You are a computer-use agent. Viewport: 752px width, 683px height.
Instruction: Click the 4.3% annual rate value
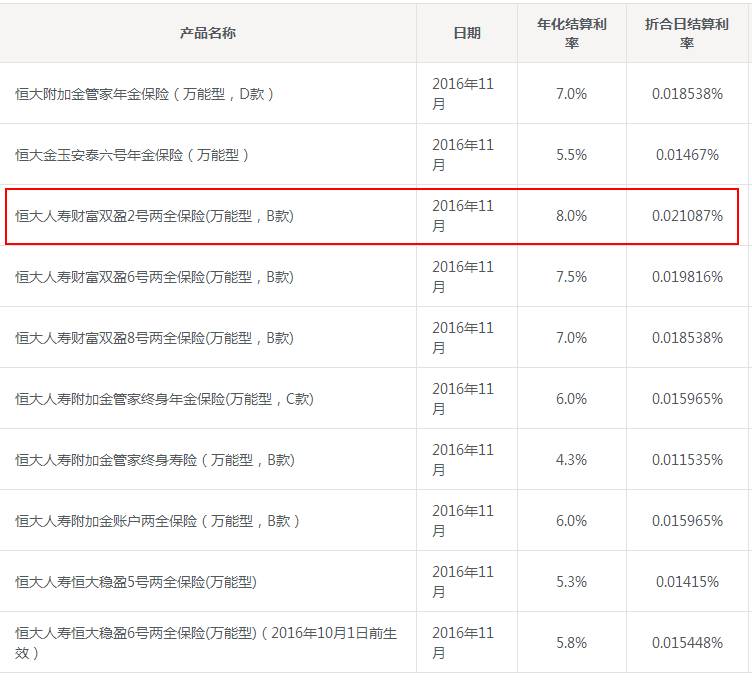[571, 459]
